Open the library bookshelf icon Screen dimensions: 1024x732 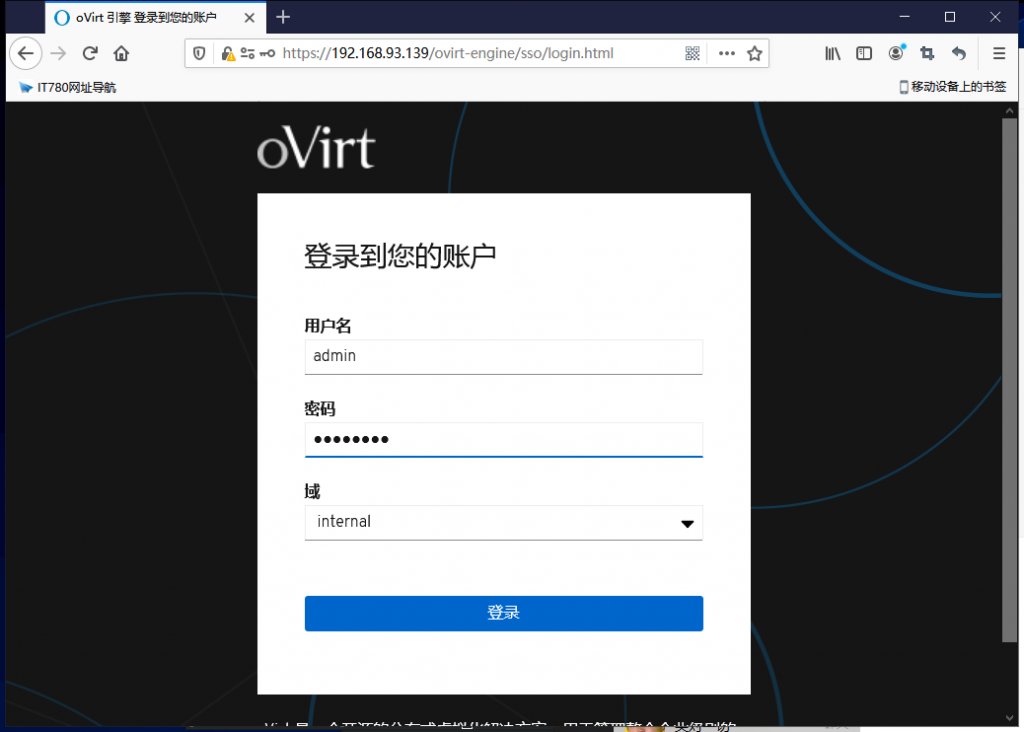(833, 53)
